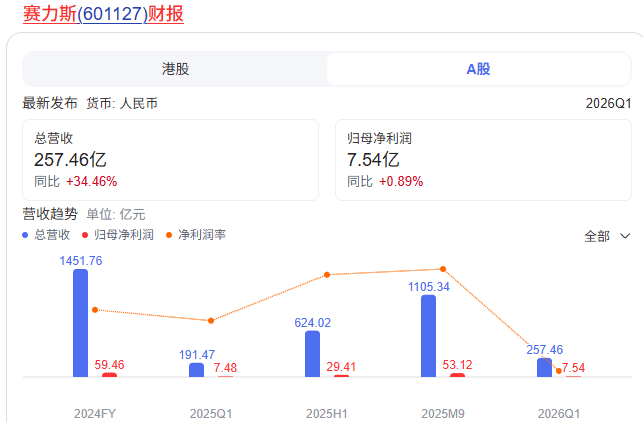This screenshot has width=643, height=422.
Task: Click the 2025M9 profit margin point
Action: point(443,269)
